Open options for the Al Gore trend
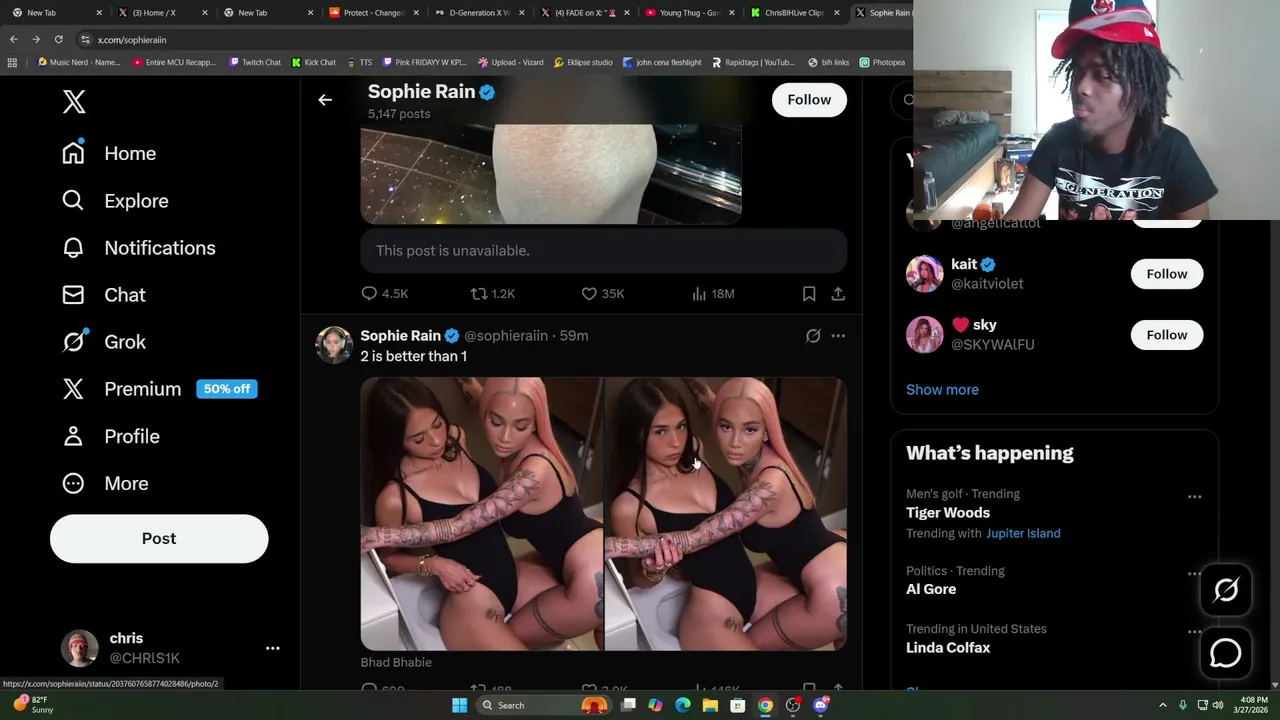This screenshot has width=1280, height=720. tap(1194, 574)
